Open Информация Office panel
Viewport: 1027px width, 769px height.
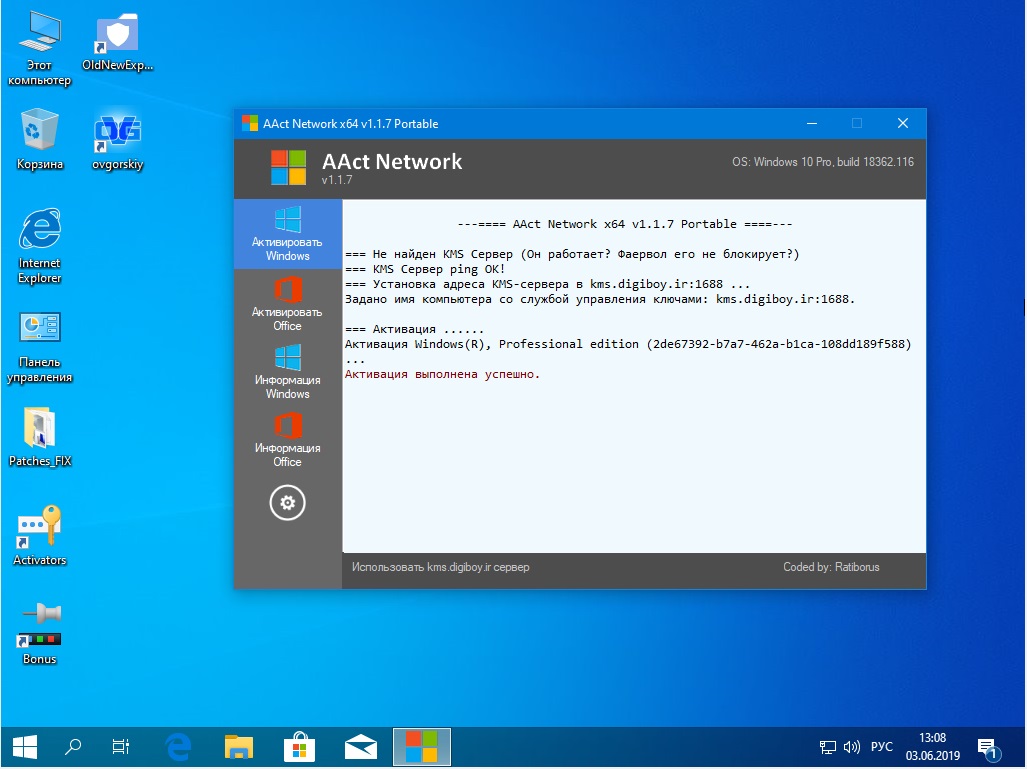[x=287, y=443]
